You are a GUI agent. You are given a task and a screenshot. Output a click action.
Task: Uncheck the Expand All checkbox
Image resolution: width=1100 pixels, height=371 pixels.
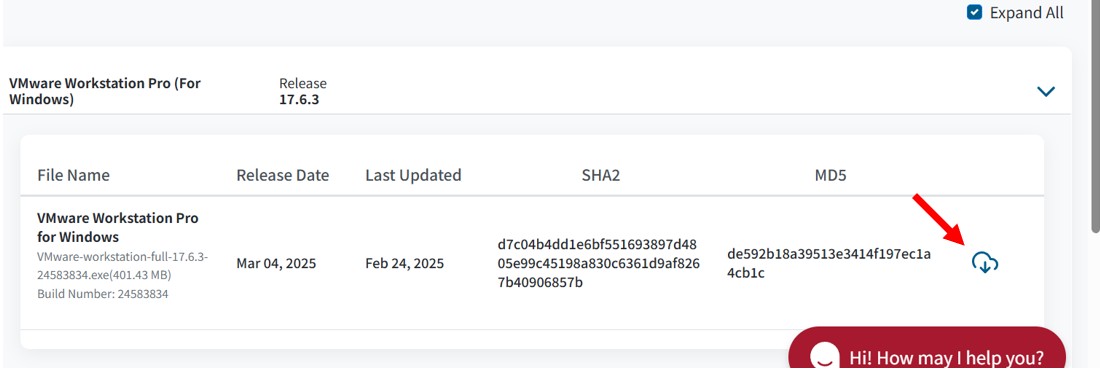[x=974, y=13]
